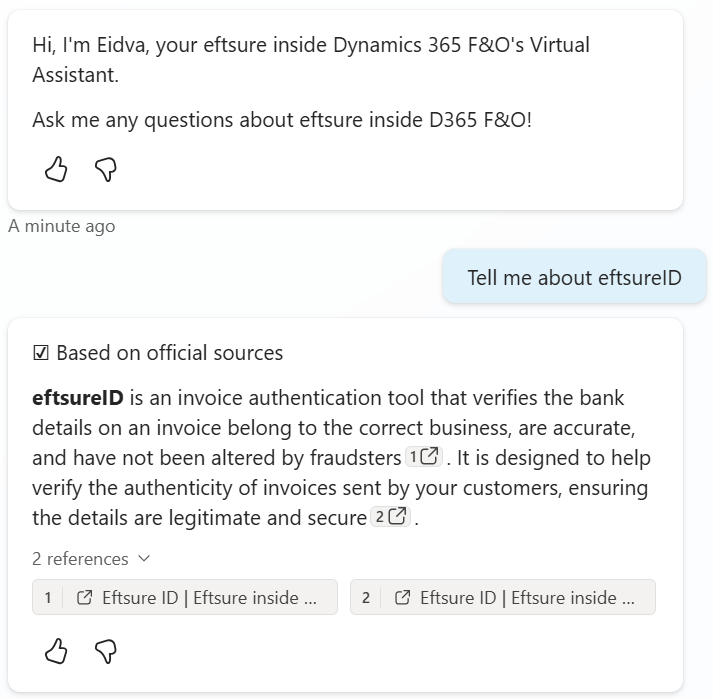
Task: Click number badge 2 in the second reference card
Action: tap(366, 598)
